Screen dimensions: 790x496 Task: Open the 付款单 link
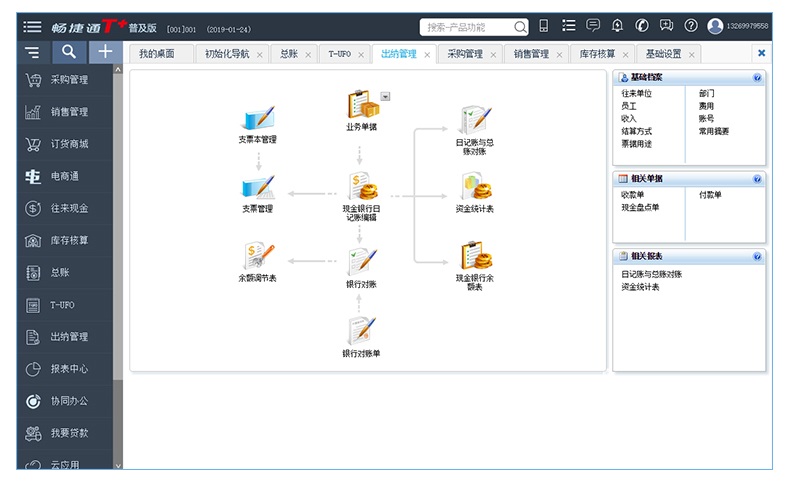pyautogui.click(x=710, y=195)
